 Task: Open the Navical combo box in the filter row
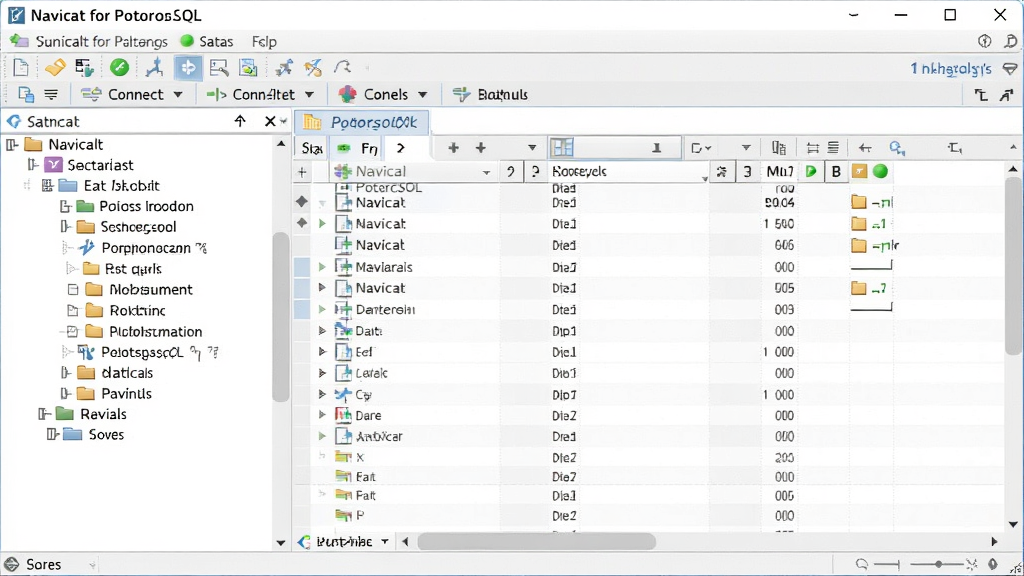click(x=486, y=172)
